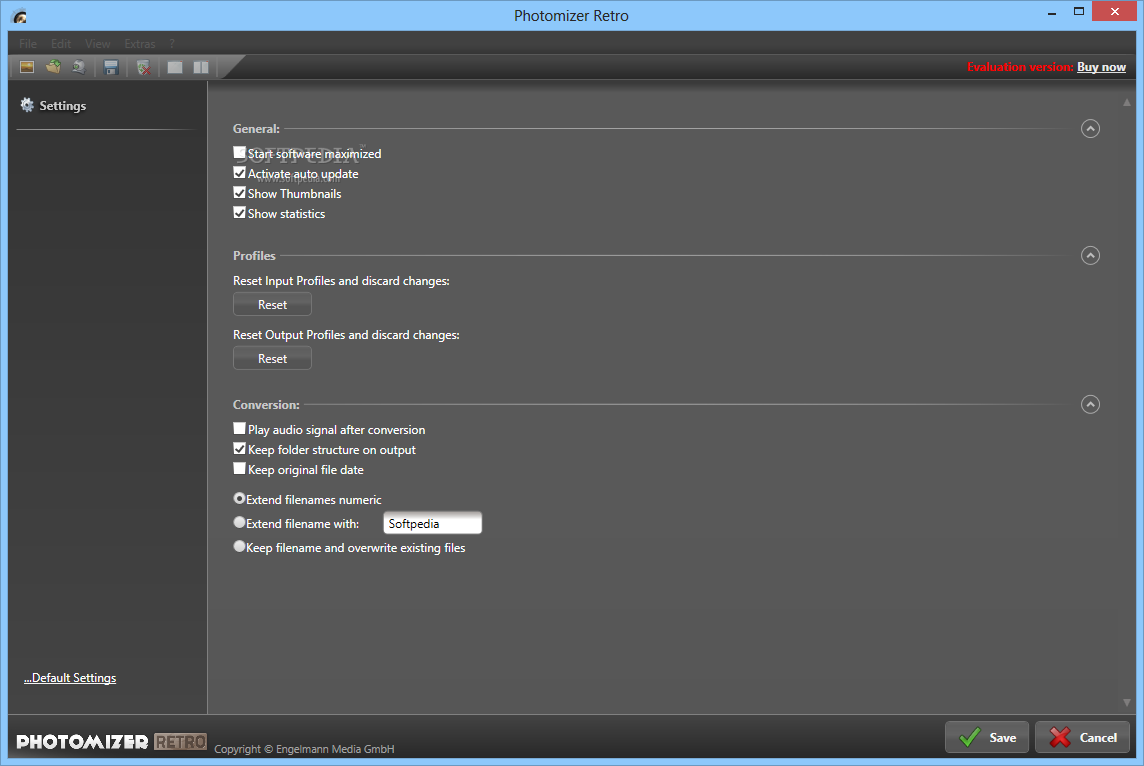
Task: Click the Photomizer Retro logo
Action: click(112, 742)
